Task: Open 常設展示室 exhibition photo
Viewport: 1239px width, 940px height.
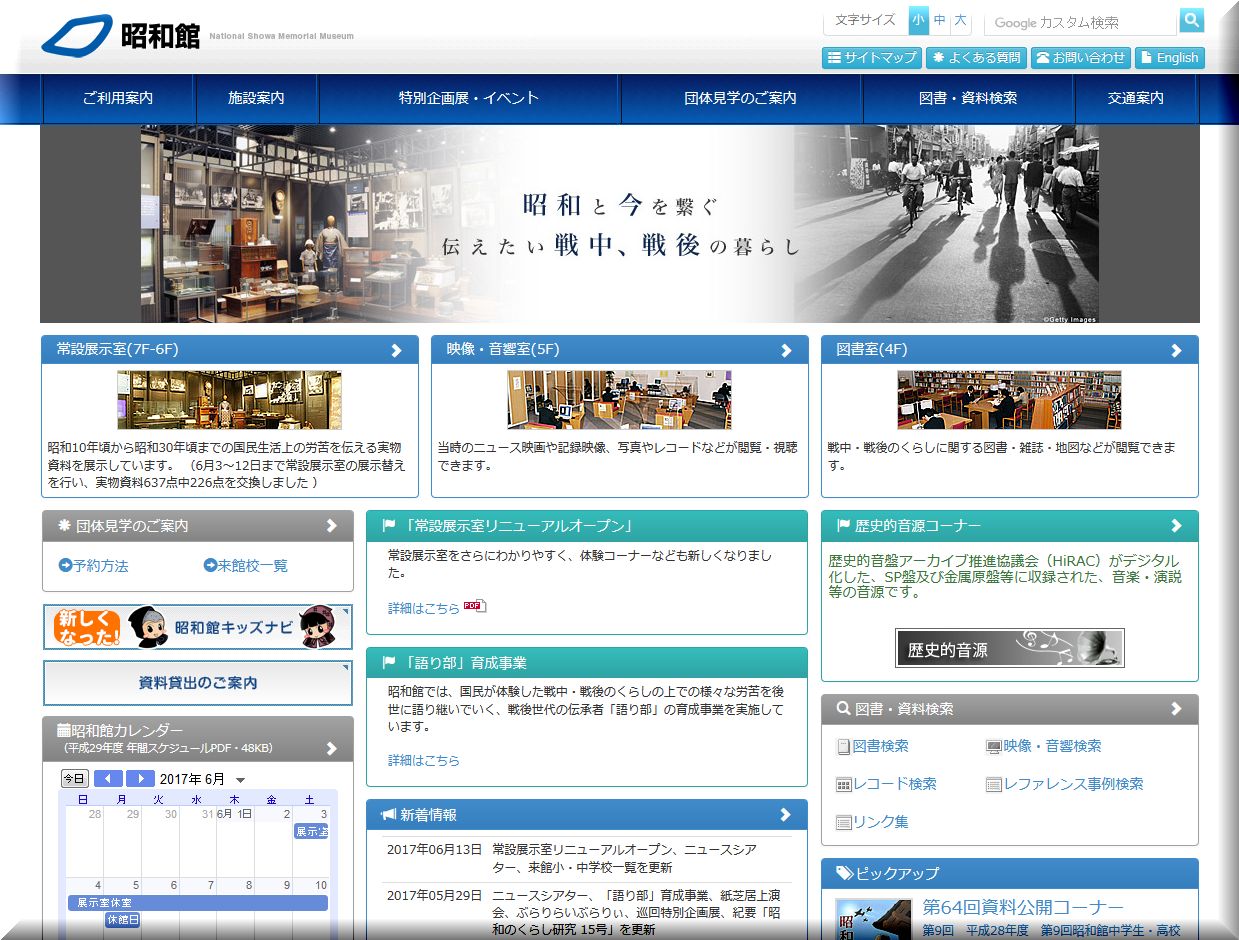Action: click(x=229, y=400)
